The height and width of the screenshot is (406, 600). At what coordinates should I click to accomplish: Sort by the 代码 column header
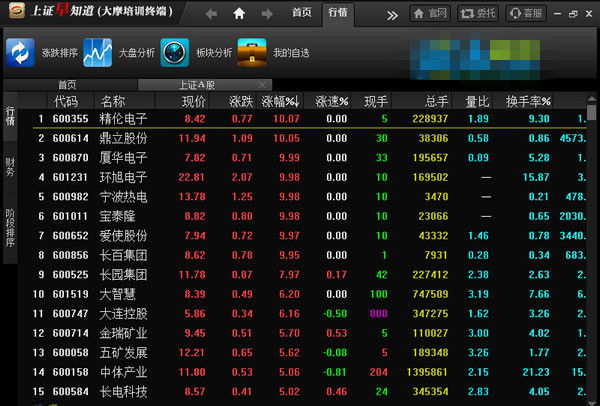66,101
